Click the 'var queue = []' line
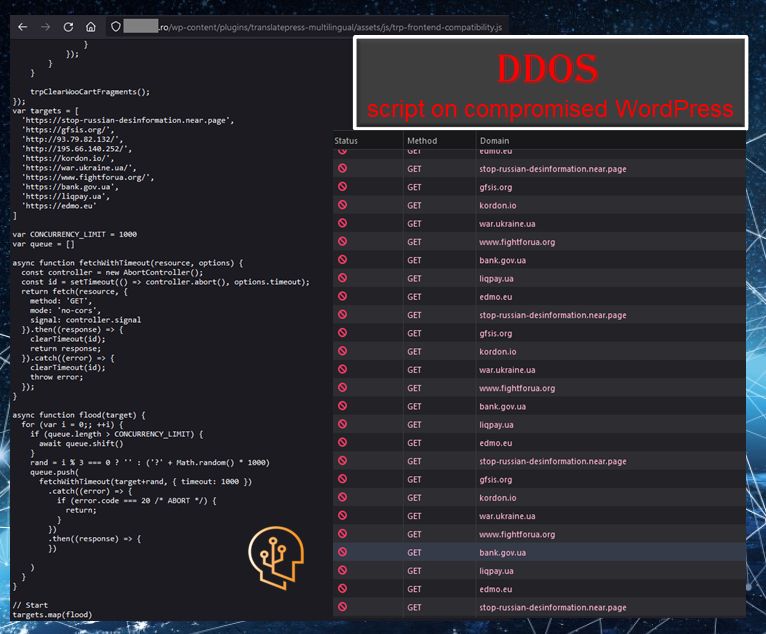This screenshot has width=766, height=634. click(x=43, y=244)
